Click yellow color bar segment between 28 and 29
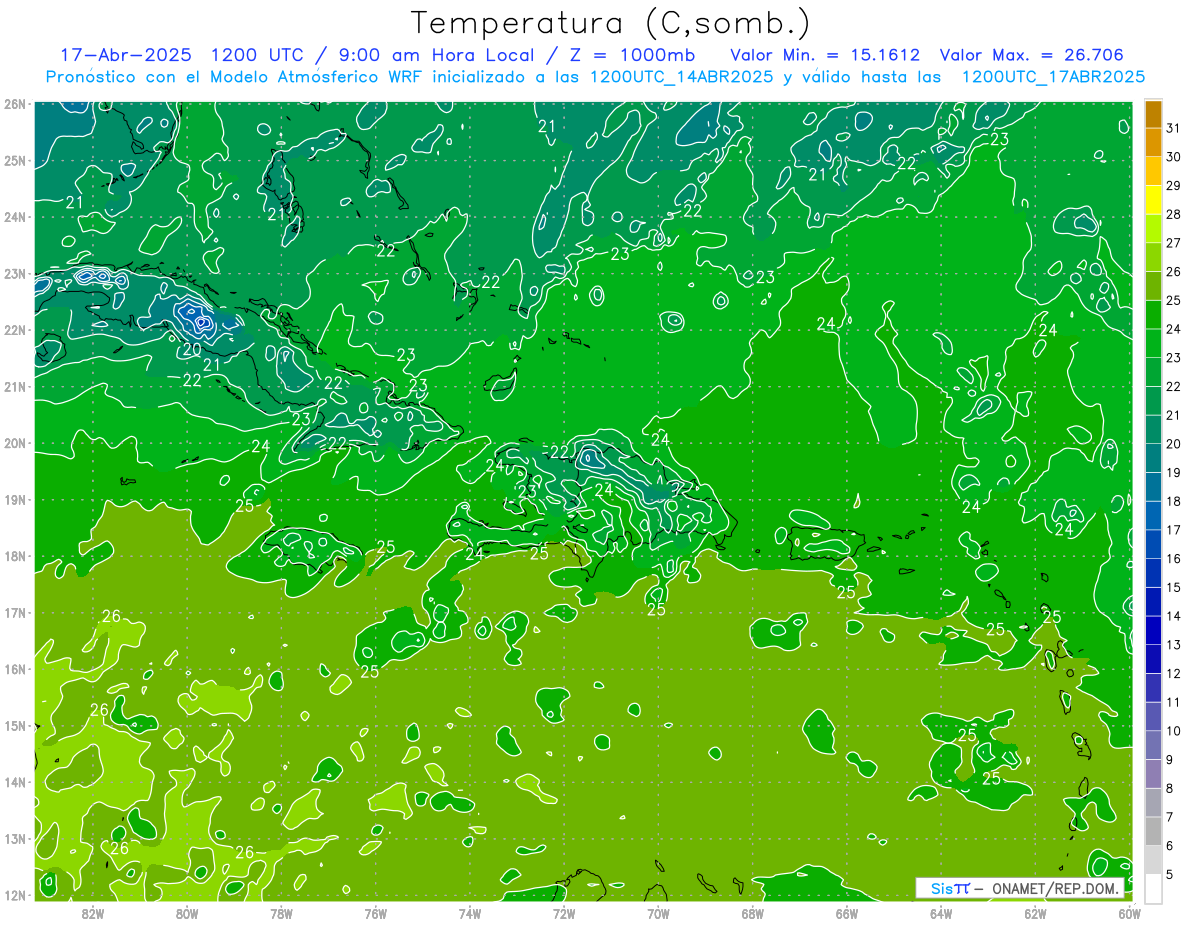 1153,199
